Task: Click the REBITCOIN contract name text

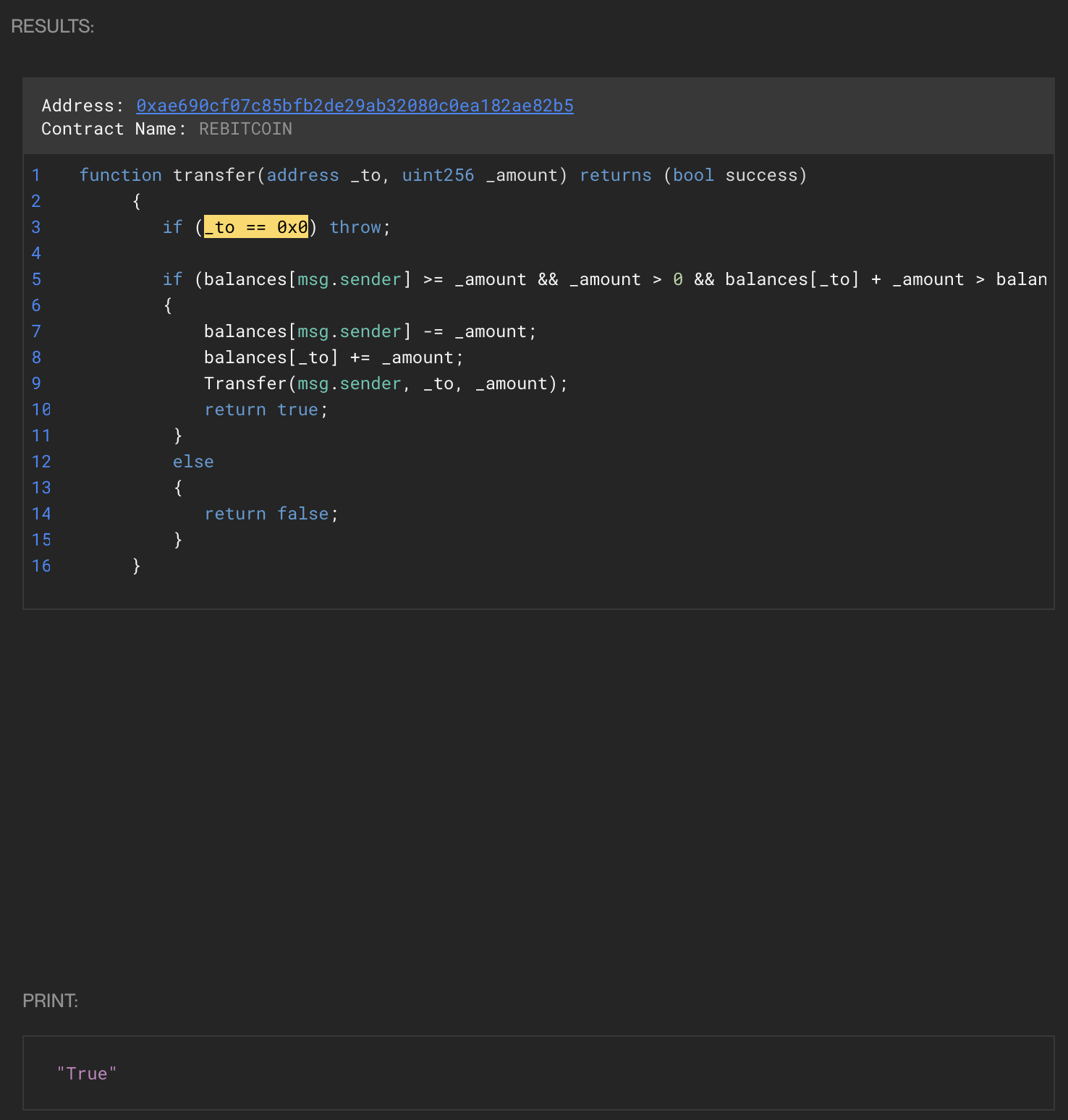Action: pos(245,129)
